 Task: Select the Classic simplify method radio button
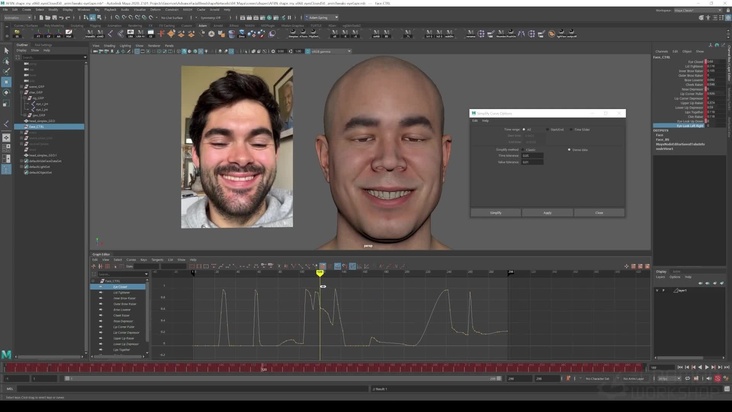click(523, 150)
